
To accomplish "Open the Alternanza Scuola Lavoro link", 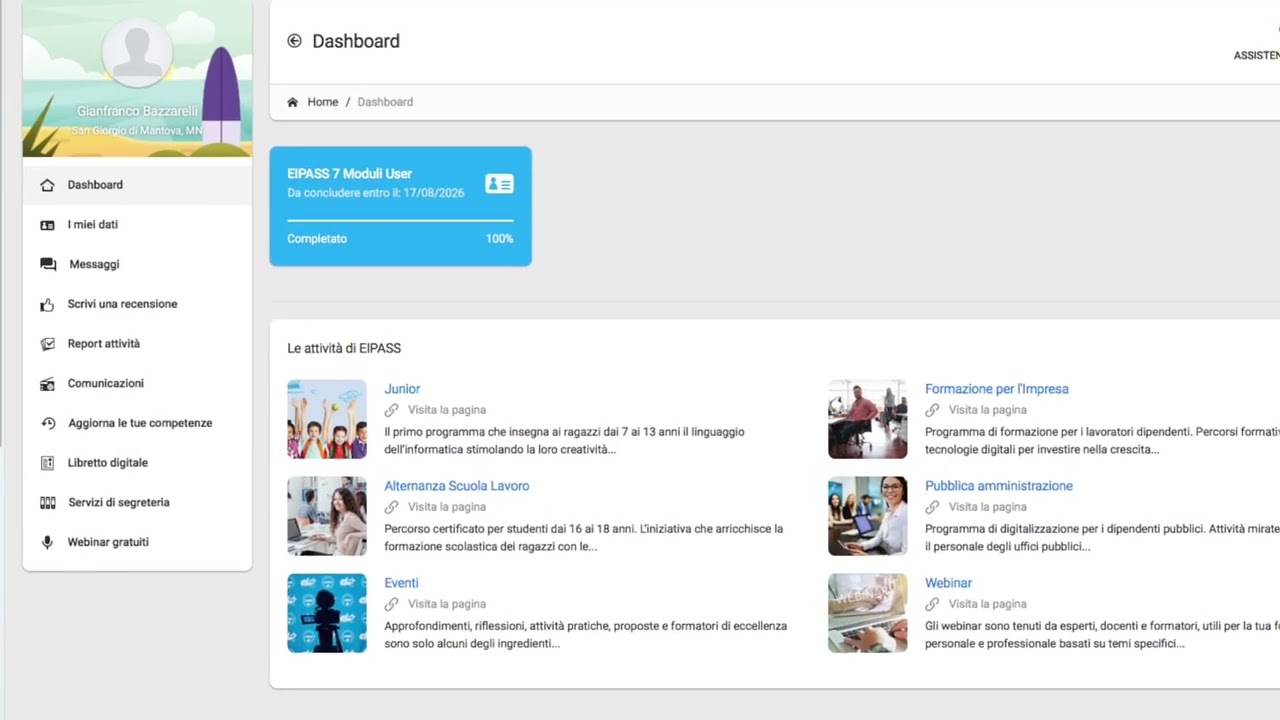I will 457,486.
